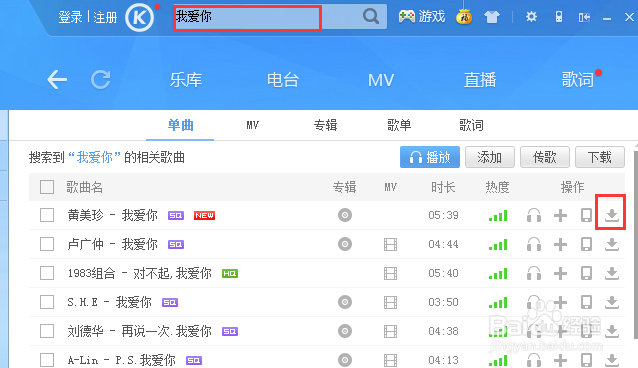Select the 歌单 results tab

399,125
